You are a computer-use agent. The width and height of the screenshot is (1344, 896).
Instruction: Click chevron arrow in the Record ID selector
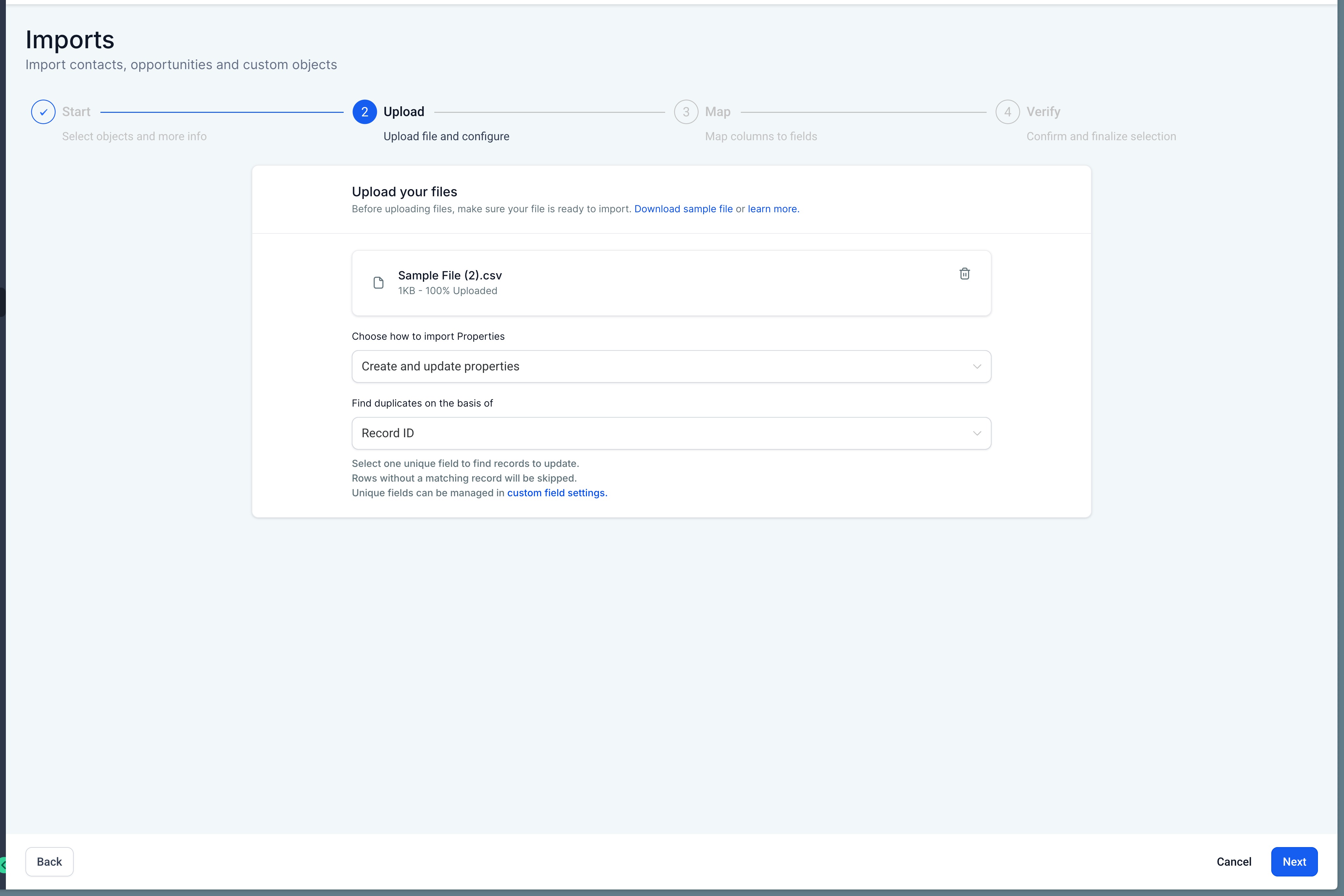coord(977,433)
